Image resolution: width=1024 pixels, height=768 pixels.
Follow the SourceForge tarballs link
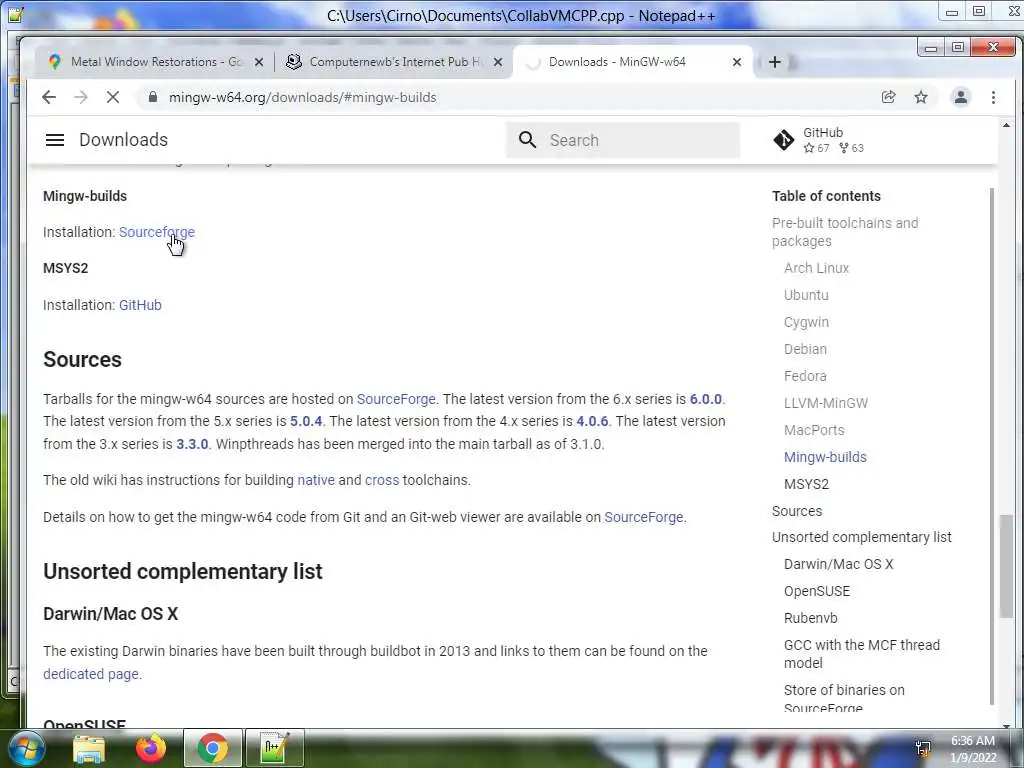click(396, 399)
